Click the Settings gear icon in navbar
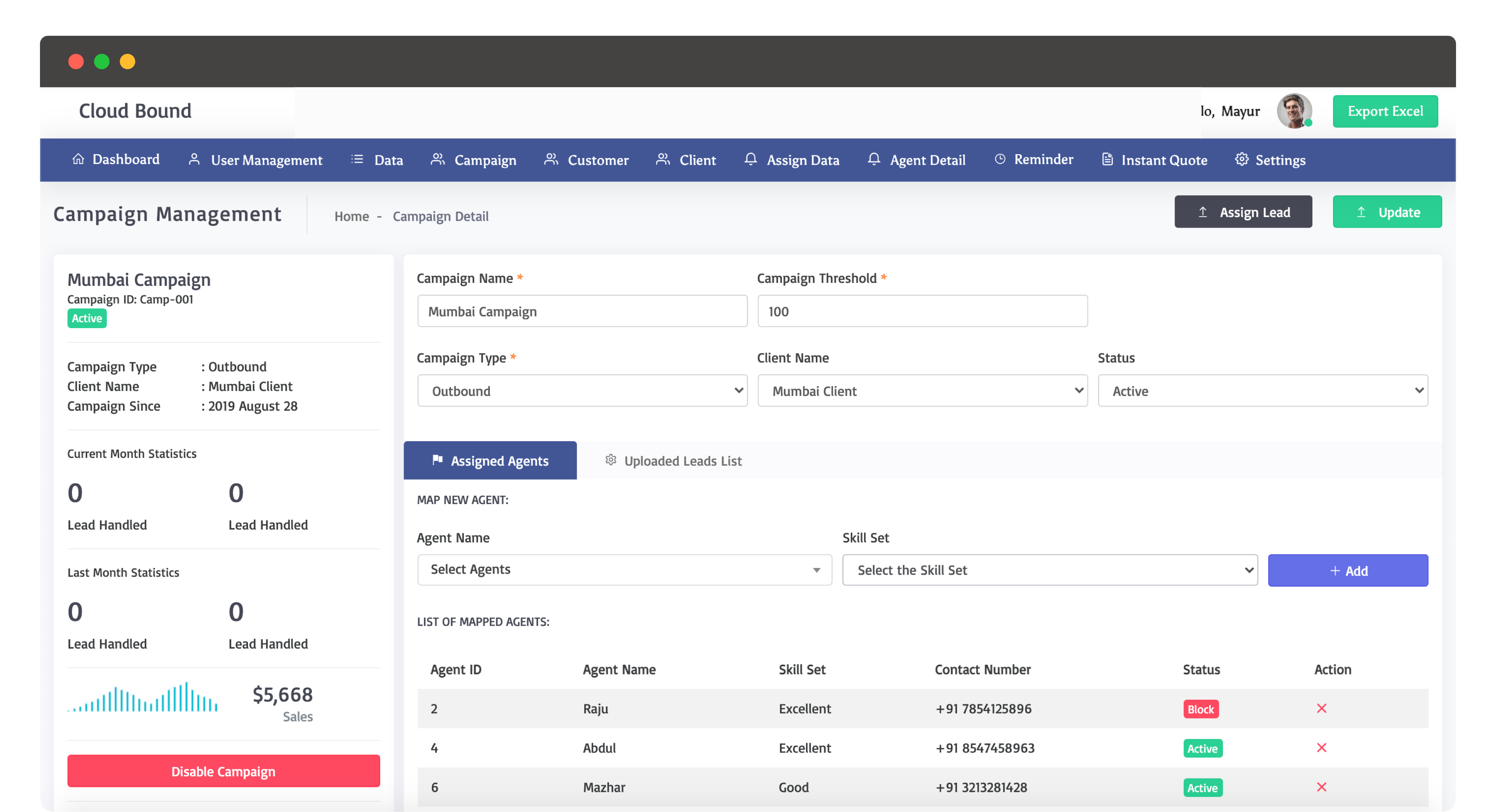Screen dimensions: 1496x812 (1242, 159)
